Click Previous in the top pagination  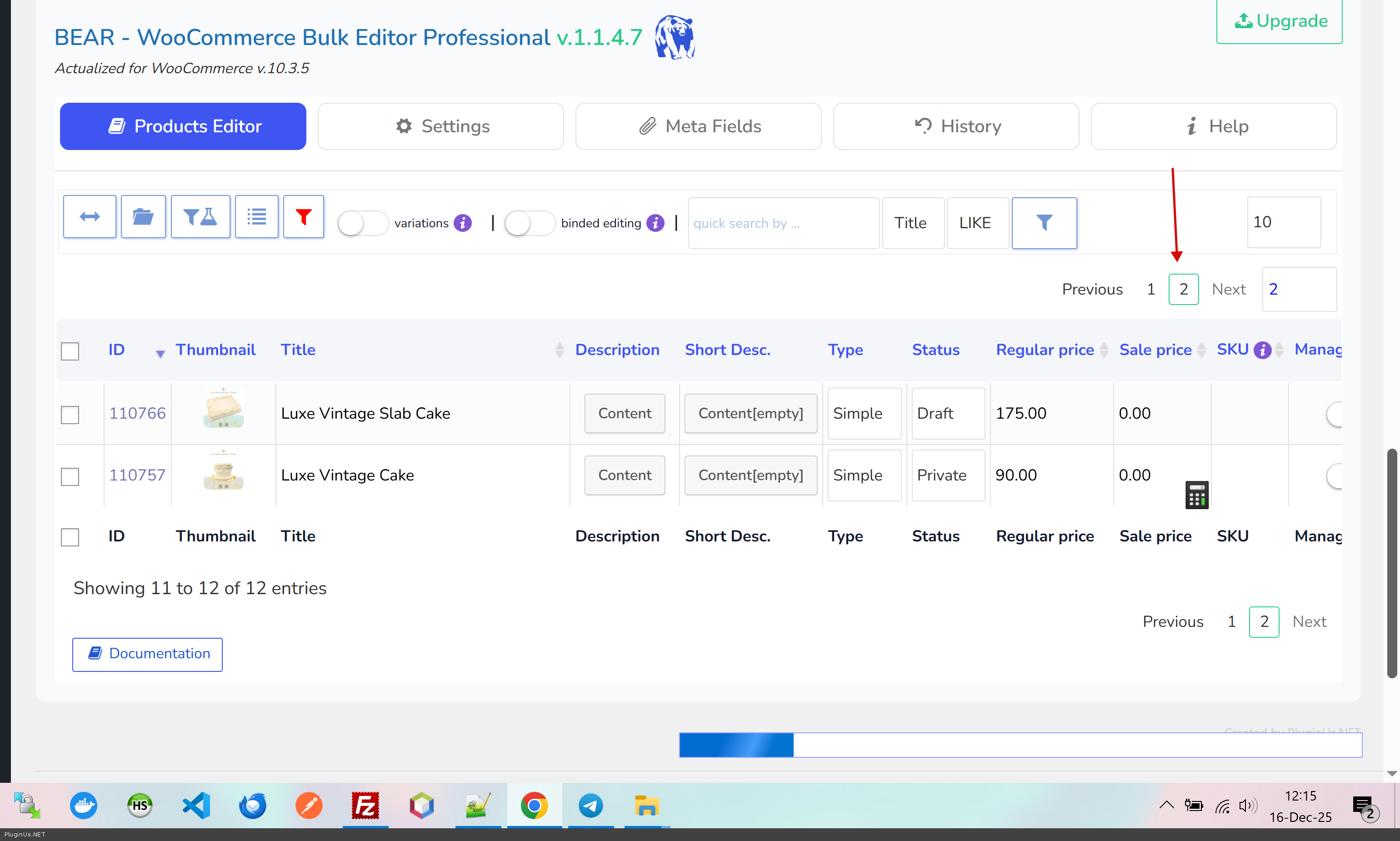click(x=1092, y=289)
